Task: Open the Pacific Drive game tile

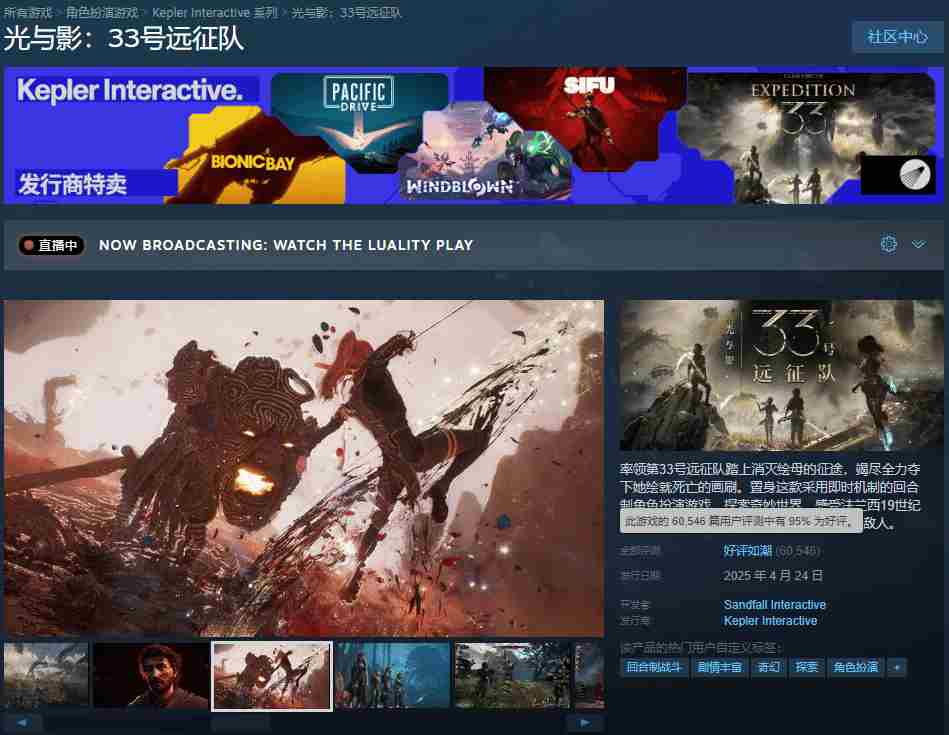Action: (x=359, y=121)
